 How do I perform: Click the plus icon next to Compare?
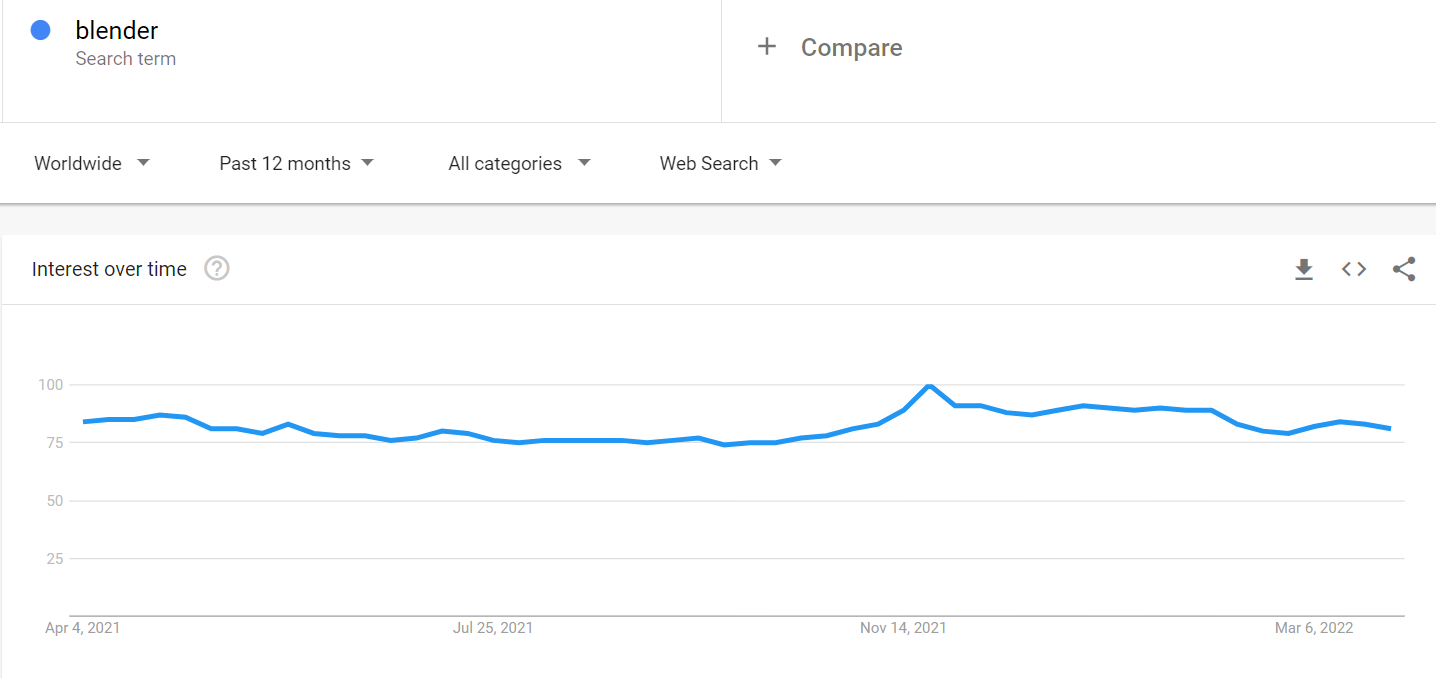(x=767, y=46)
